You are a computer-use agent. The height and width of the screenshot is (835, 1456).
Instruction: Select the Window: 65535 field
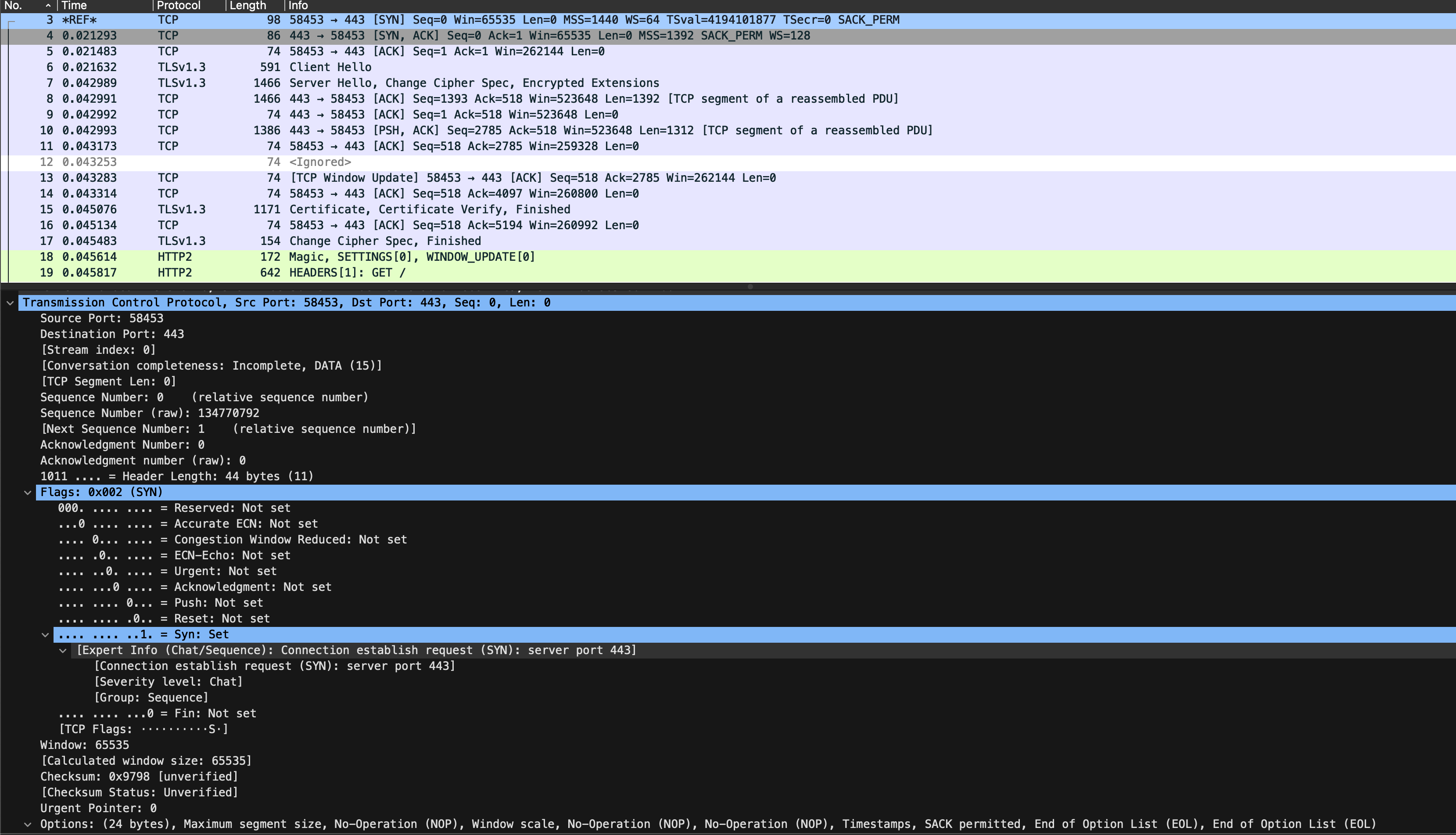(85, 745)
